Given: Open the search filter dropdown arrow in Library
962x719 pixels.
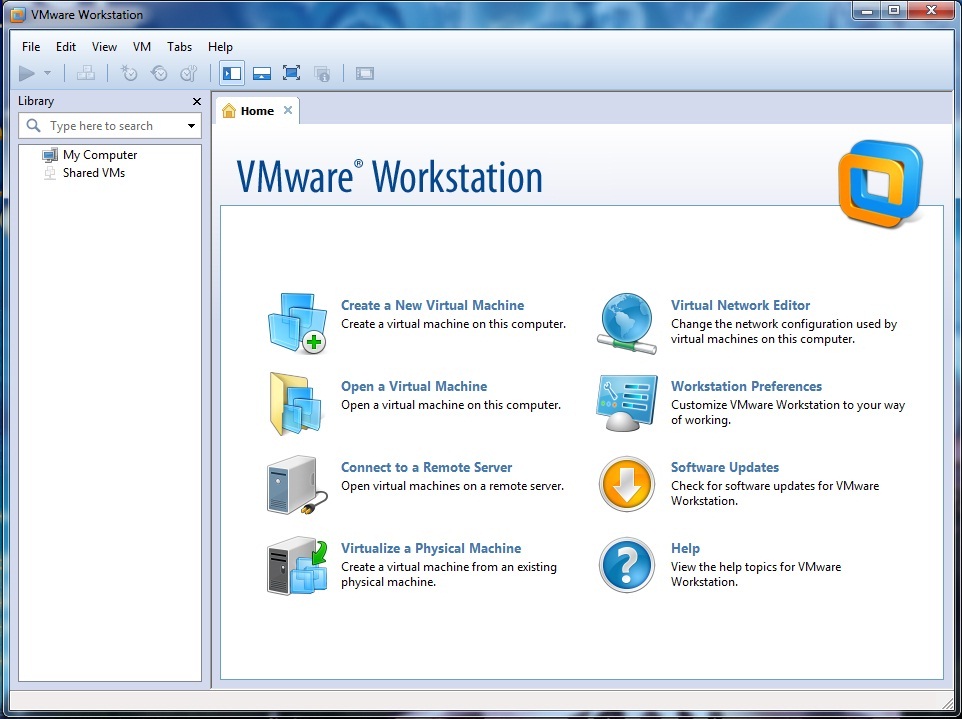Looking at the screenshot, I should click(x=191, y=126).
